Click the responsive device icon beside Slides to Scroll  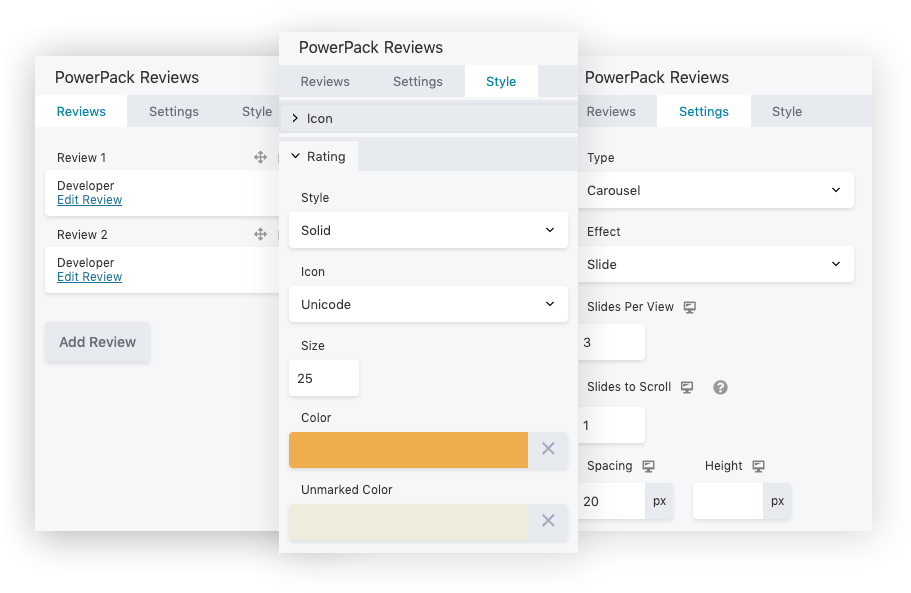pyautogui.click(x=687, y=387)
